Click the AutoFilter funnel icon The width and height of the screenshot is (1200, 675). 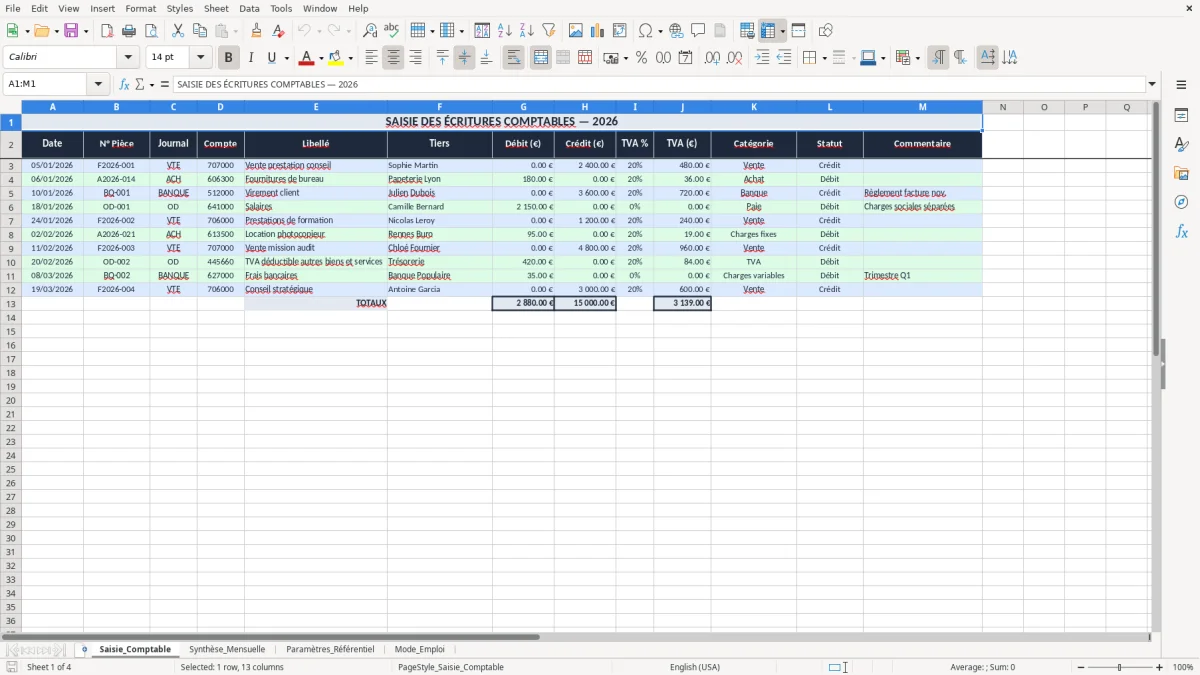click(548, 31)
